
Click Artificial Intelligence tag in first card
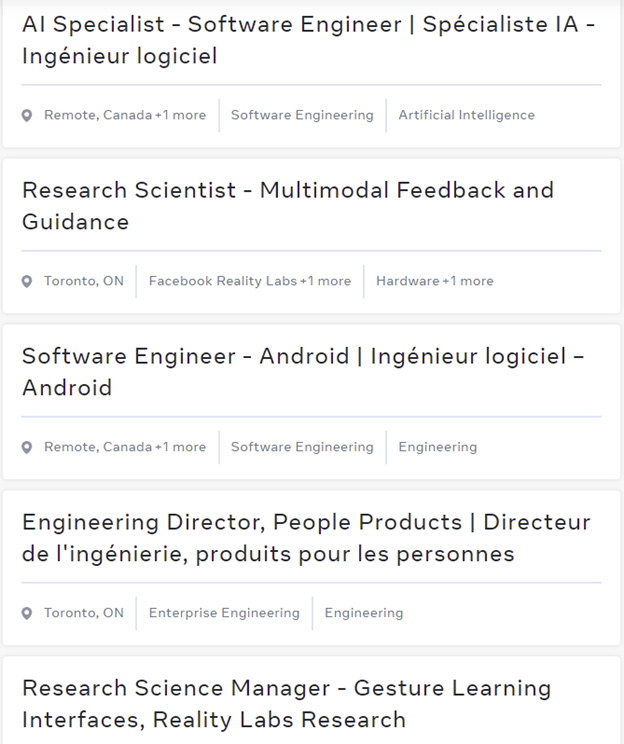[466, 115]
